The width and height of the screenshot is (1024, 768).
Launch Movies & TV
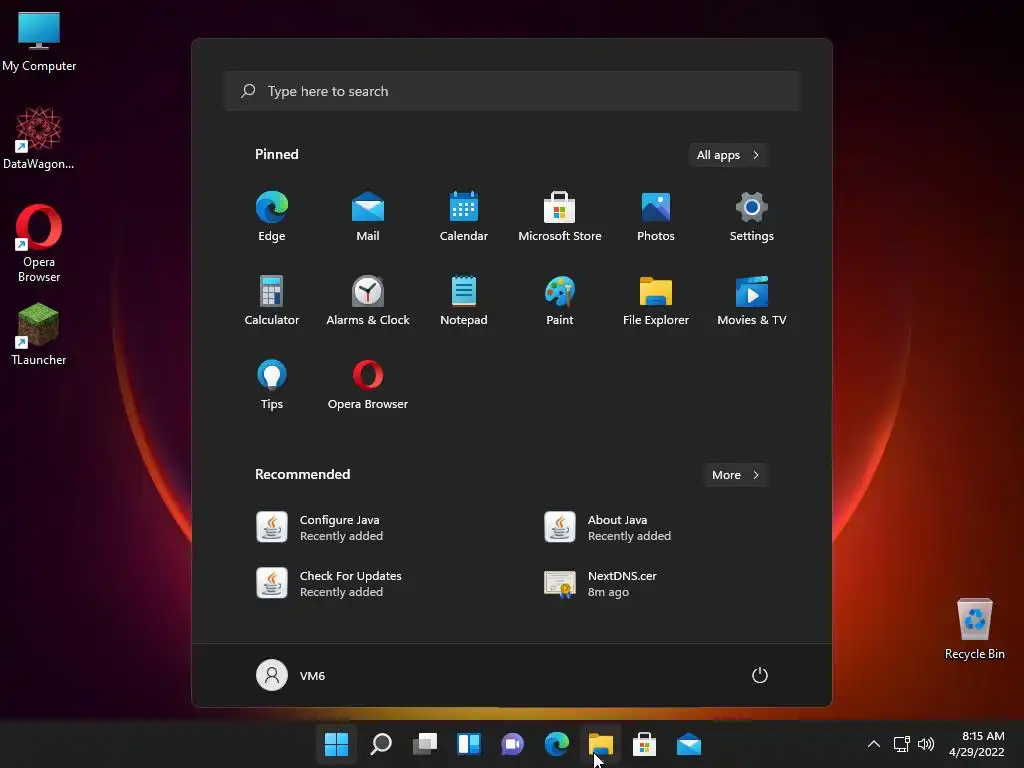click(x=752, y=300)
